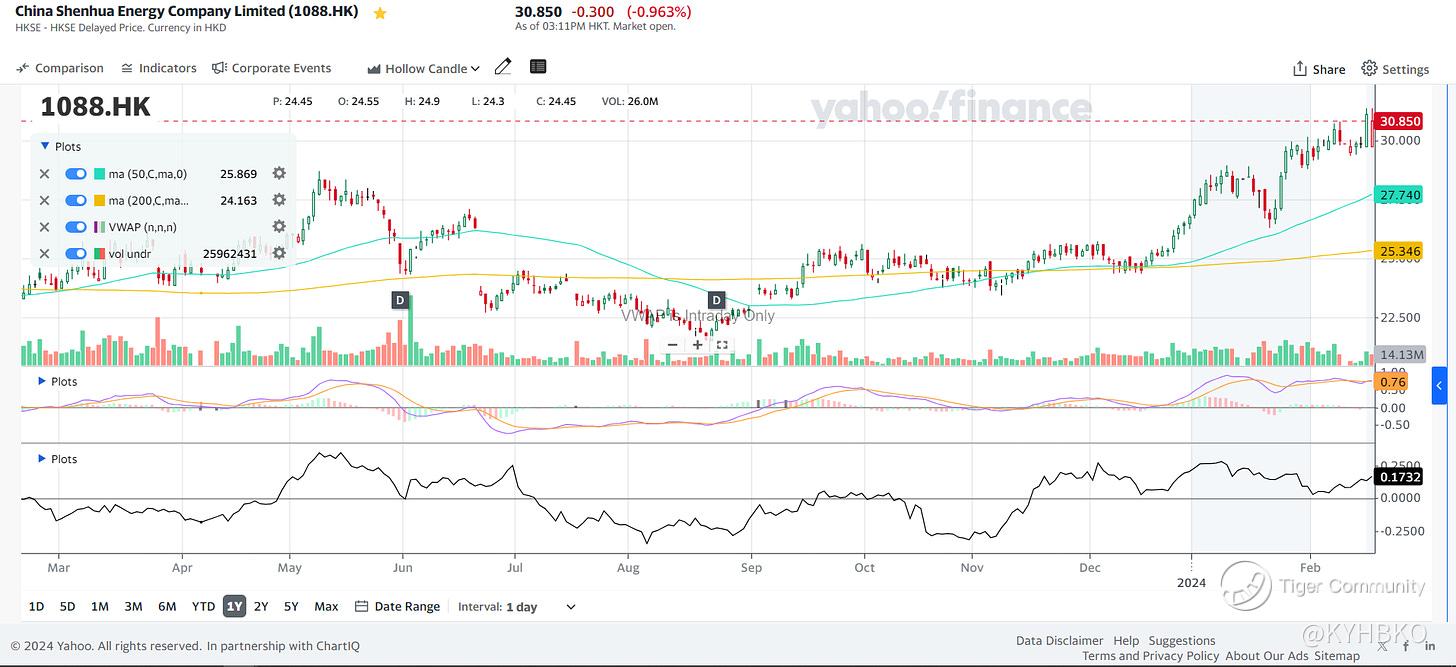Remove the VWAP (n,n,n) plot
This screenshot has height=667, width=1456.
[44, 227]
